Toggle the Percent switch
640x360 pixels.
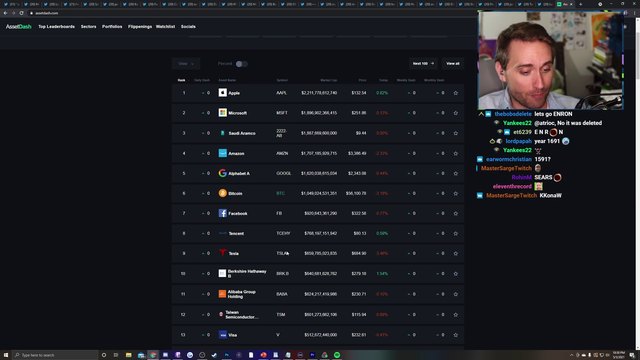tap(242, 64)
